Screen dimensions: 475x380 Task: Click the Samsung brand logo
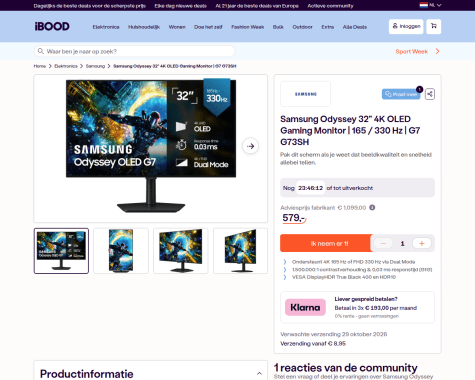(306, 94)
